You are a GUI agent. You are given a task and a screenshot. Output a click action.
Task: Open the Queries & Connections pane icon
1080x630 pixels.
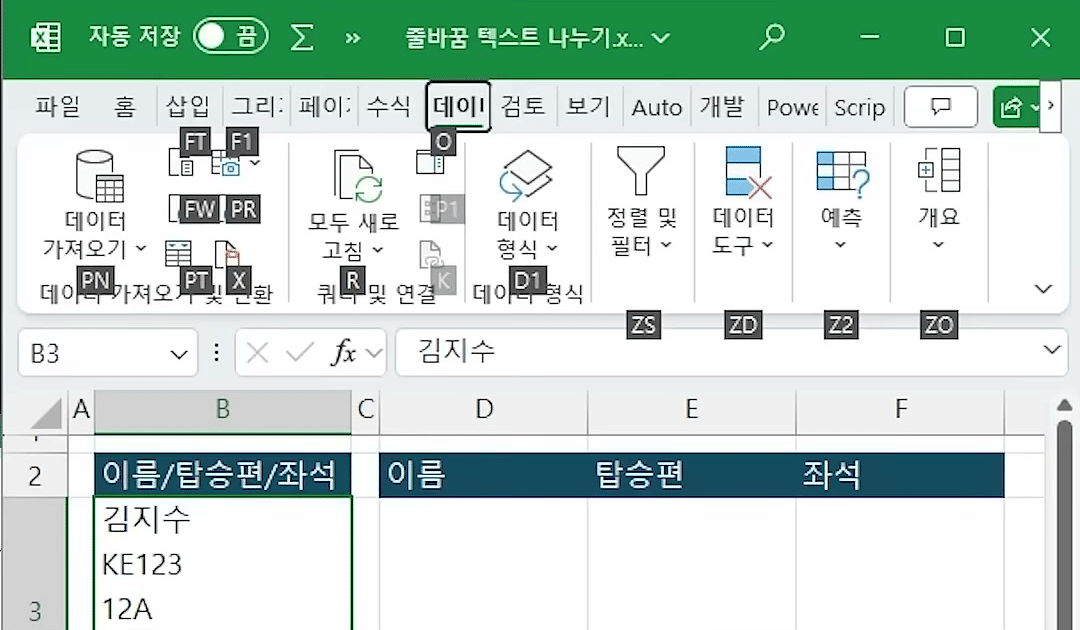click(431, 162)
